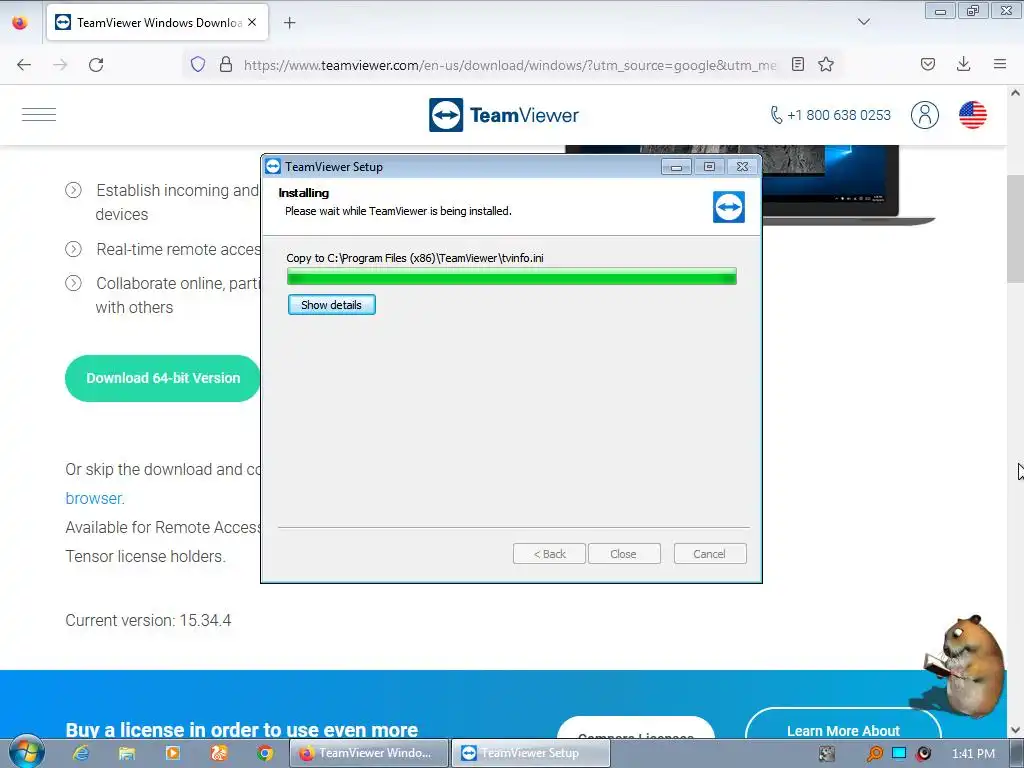
Task: Open the Pocket save icon
Action: pos(927,64)
